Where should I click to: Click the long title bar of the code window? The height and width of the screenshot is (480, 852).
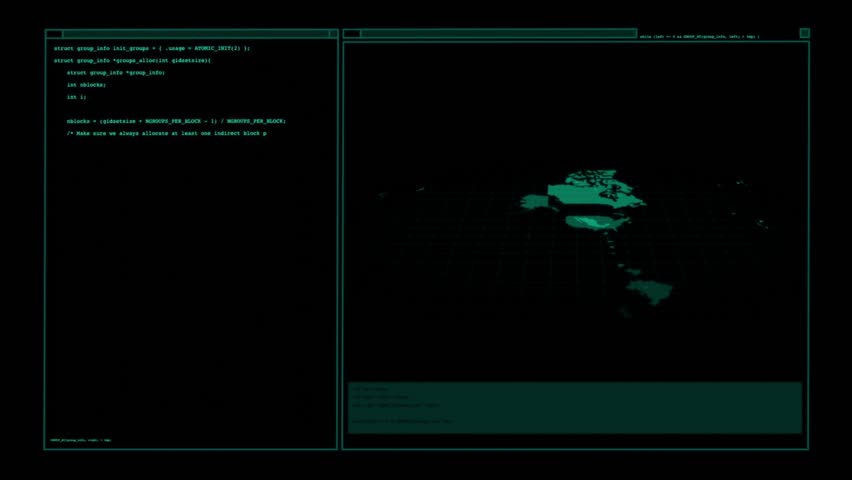[196, 34]
